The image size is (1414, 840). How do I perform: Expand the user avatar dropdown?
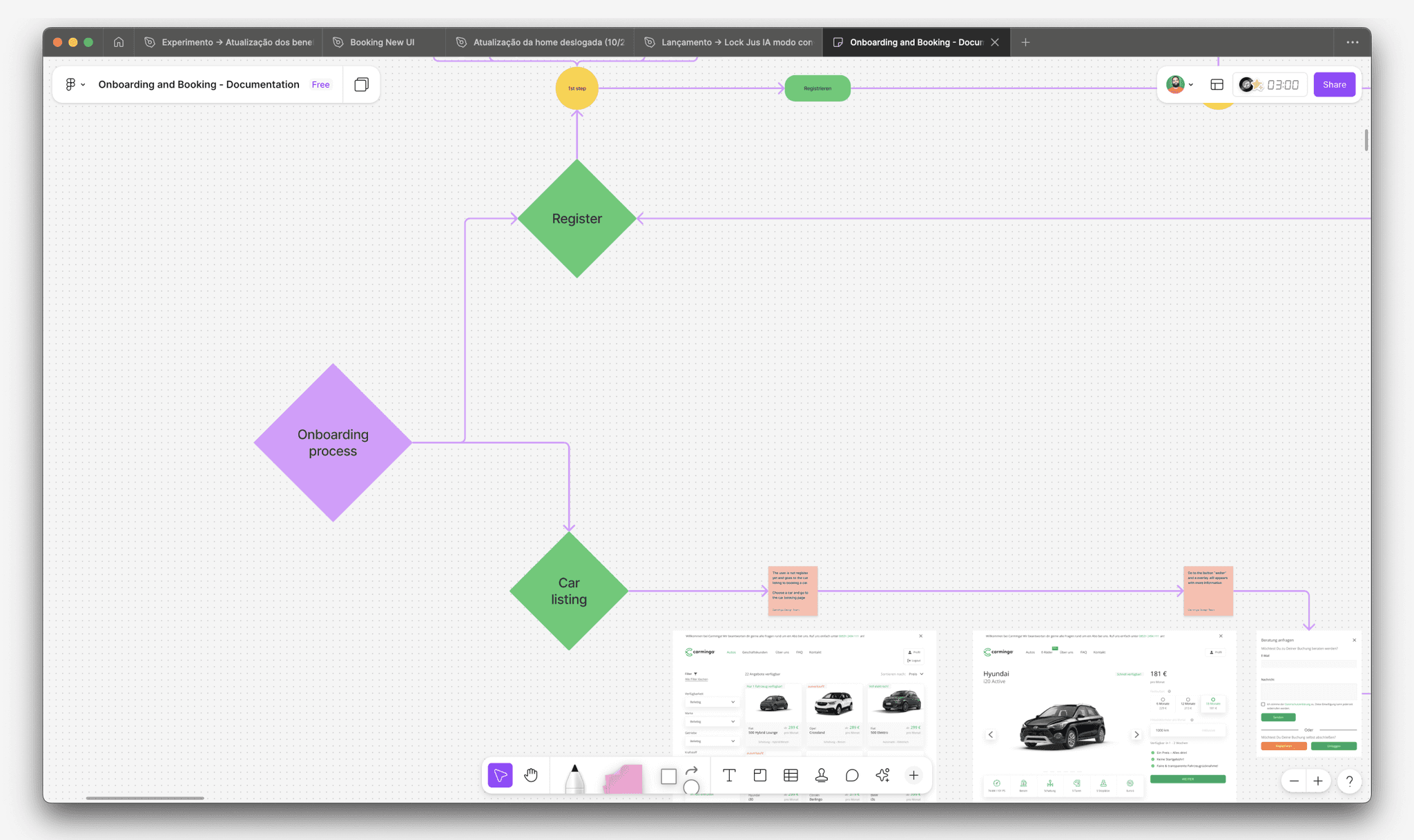[1179, 84]
